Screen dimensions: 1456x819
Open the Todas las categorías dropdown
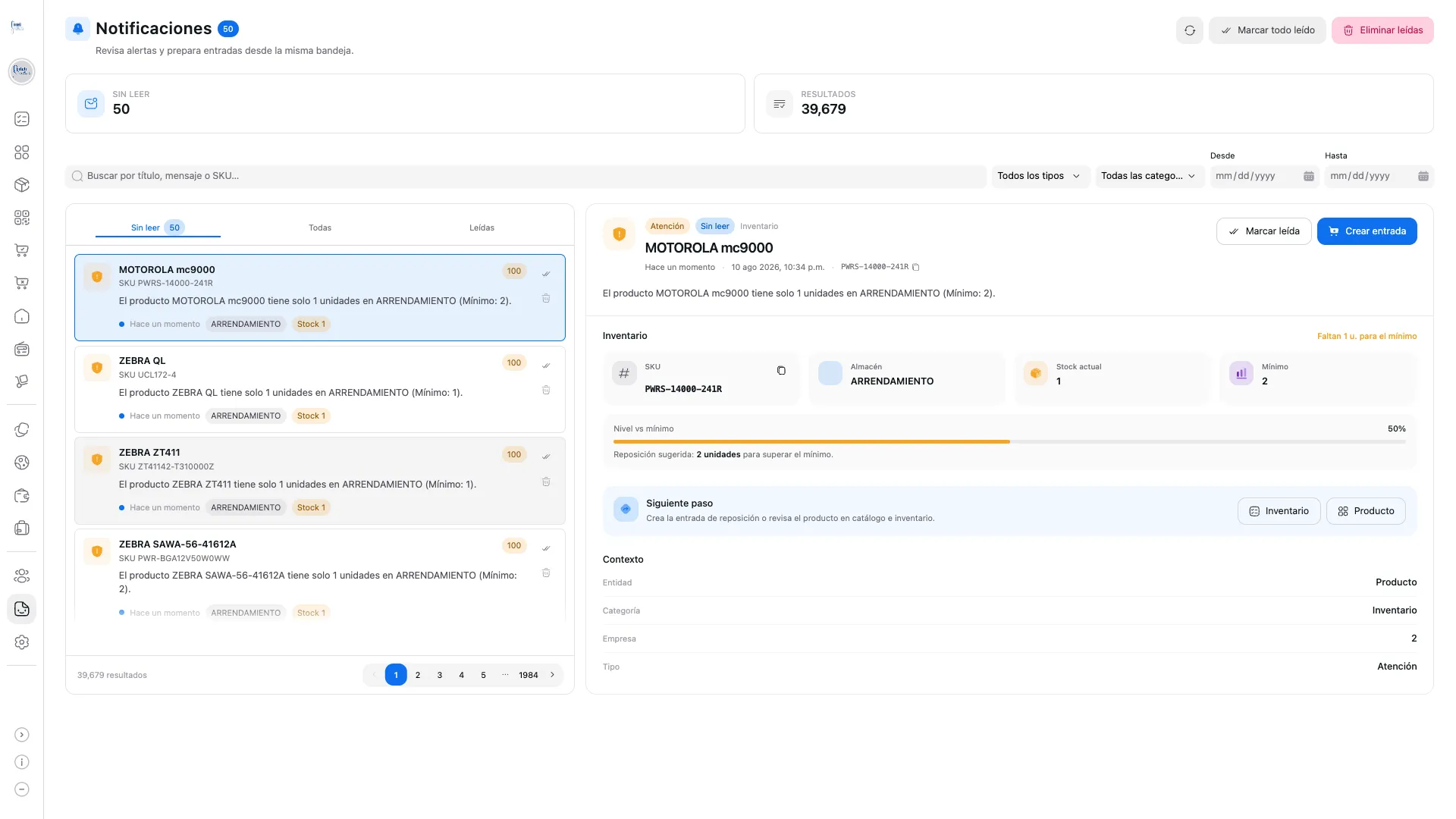coord(1150,176)
